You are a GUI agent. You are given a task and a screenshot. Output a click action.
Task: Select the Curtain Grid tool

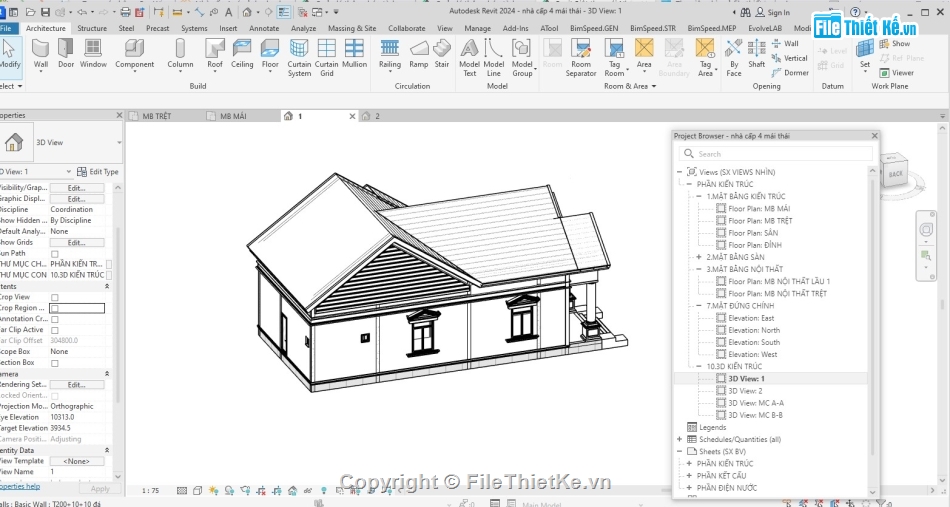[327, 58]
